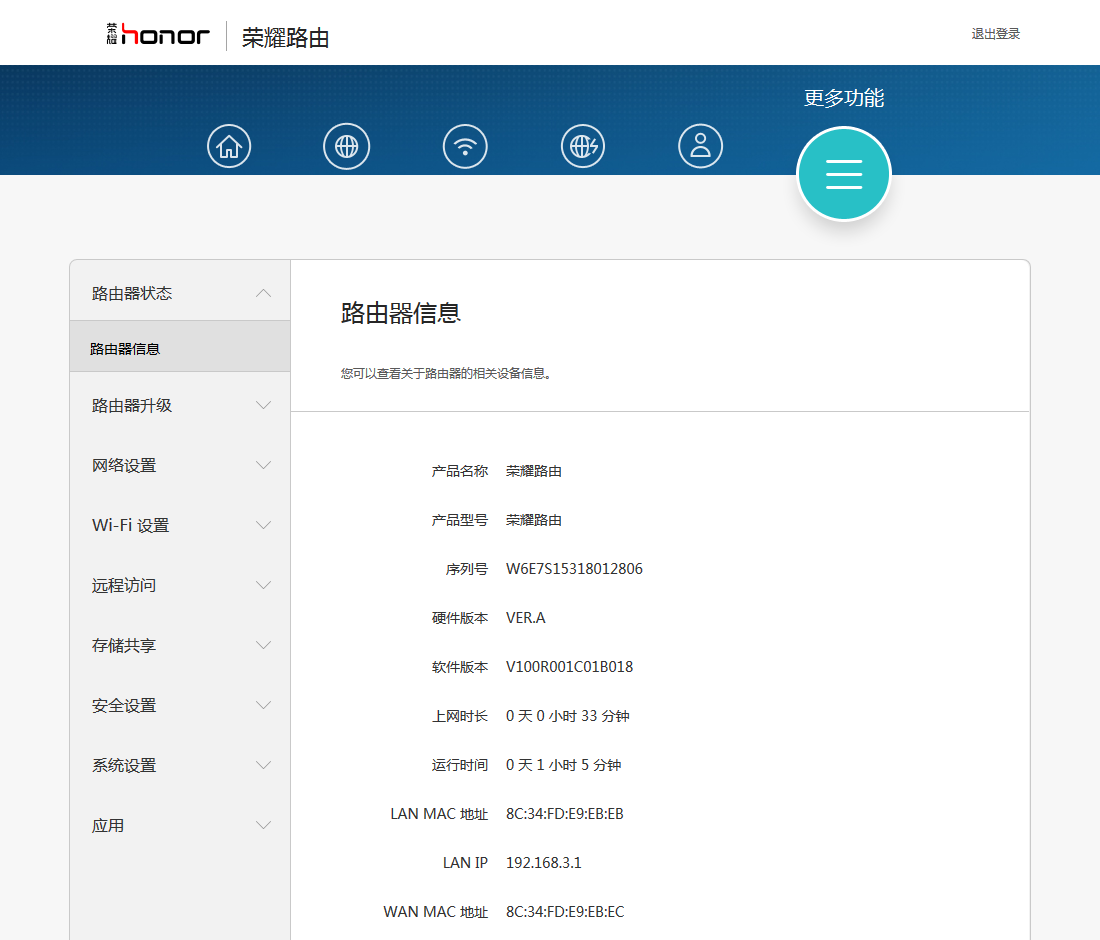Click the 产品名称 value 荣耀路由
The width and height of the screenshot is (1100, 940).
pyautogui.click(x=534, y=471)
